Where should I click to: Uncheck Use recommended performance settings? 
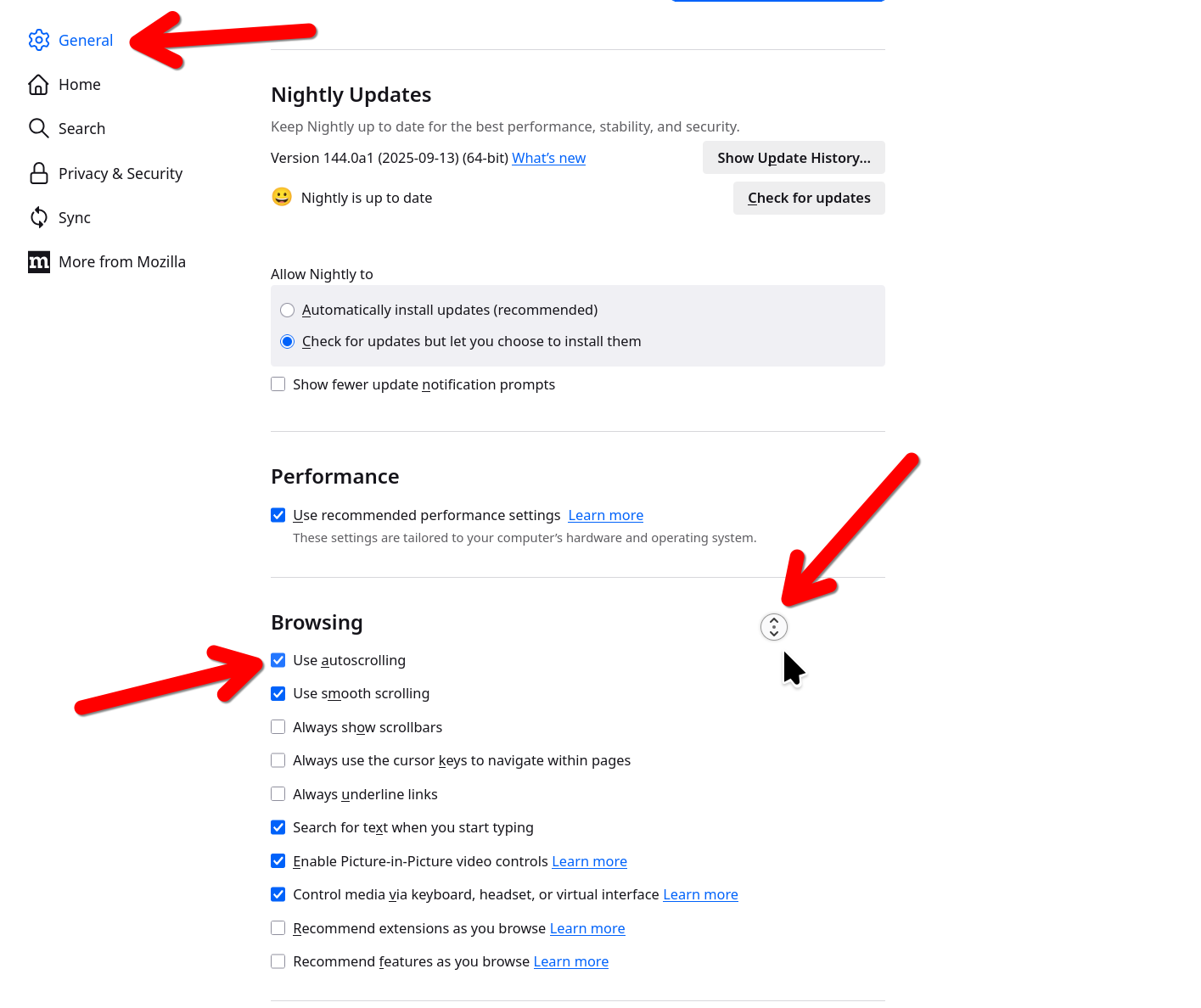pos(278,515)
